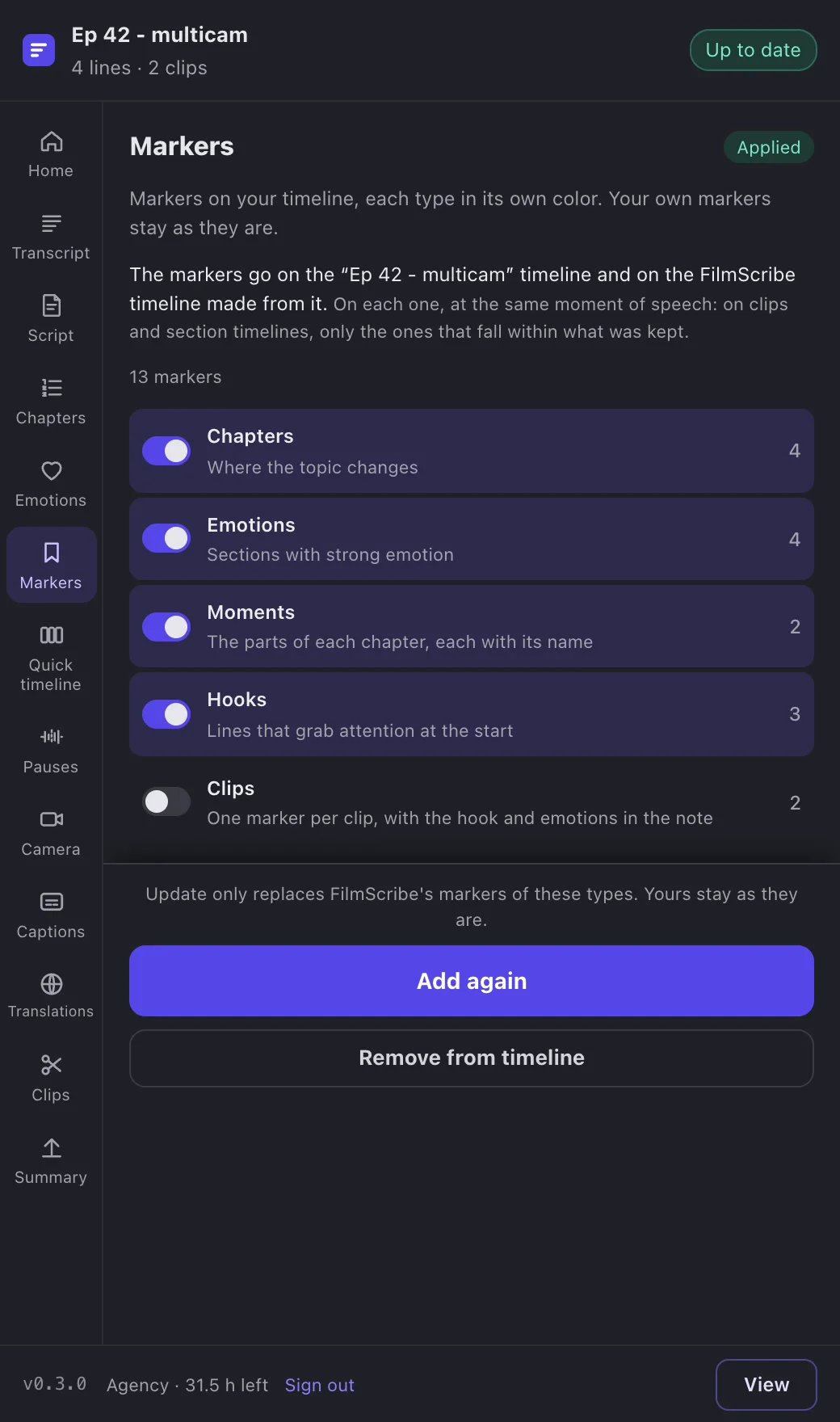Disable the Chapters markers toggle
Viewport: 840px width, 1422px height.
166,451
